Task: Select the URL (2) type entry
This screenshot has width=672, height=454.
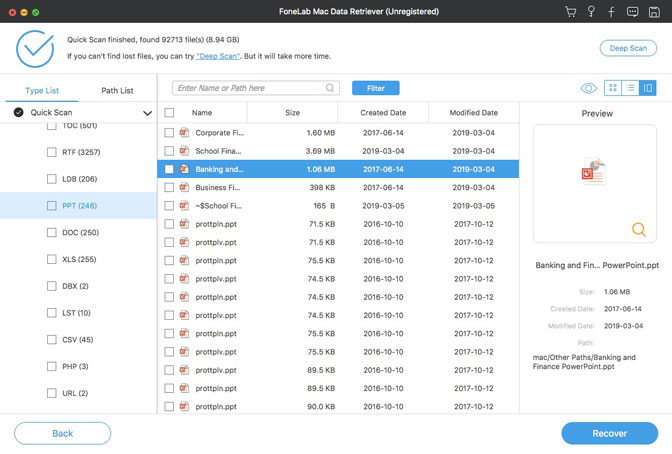Action: point(75,393)
